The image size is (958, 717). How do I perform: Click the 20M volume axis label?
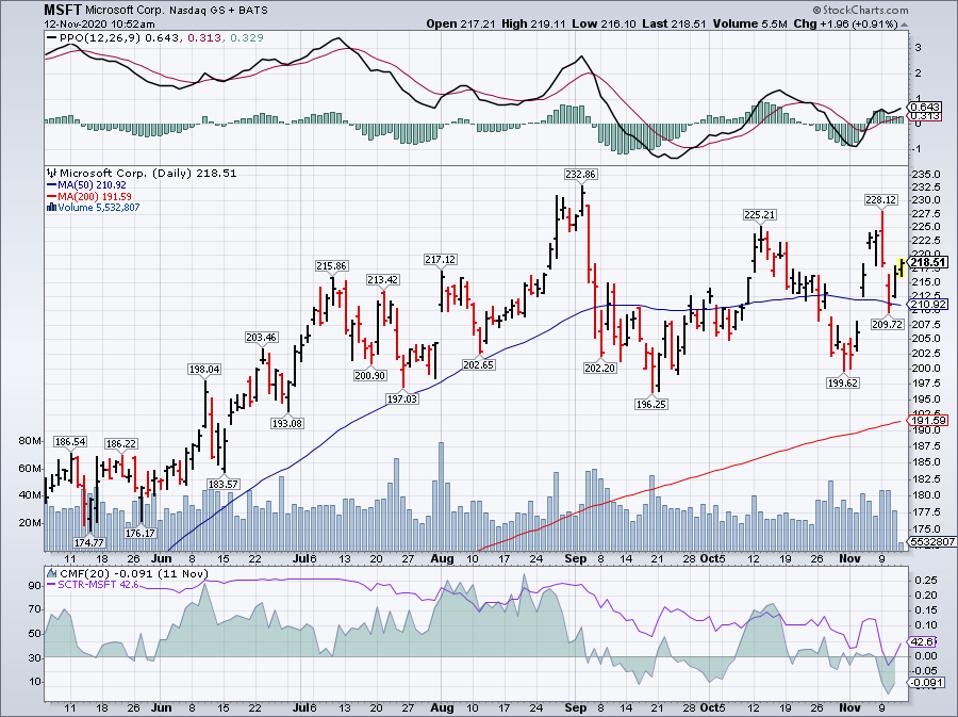[x=31, y=523]
